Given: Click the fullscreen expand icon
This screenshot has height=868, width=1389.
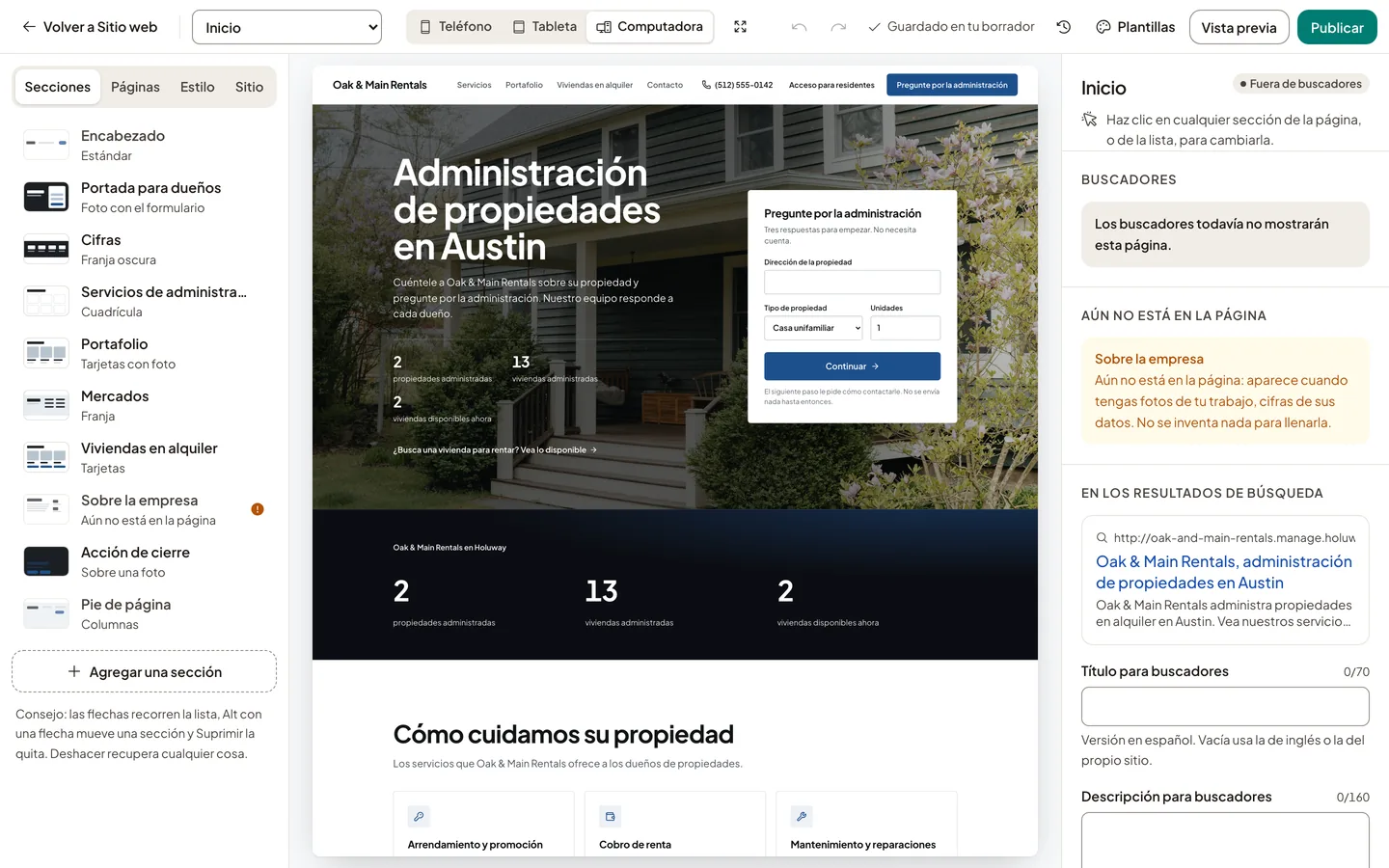Looking at the screenshot, I should [x=740, y=27].
